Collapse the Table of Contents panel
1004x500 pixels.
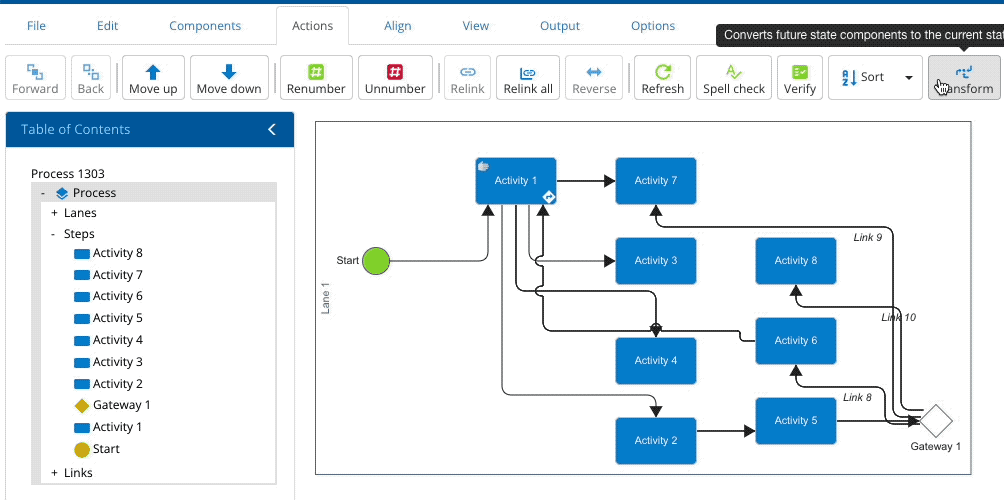[x=271, y=129]
